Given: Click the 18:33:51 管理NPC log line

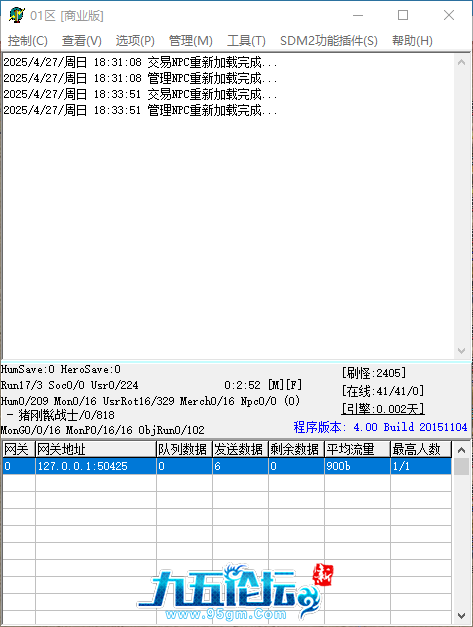Looking at the screenshot, I should [x=140, y=110].
